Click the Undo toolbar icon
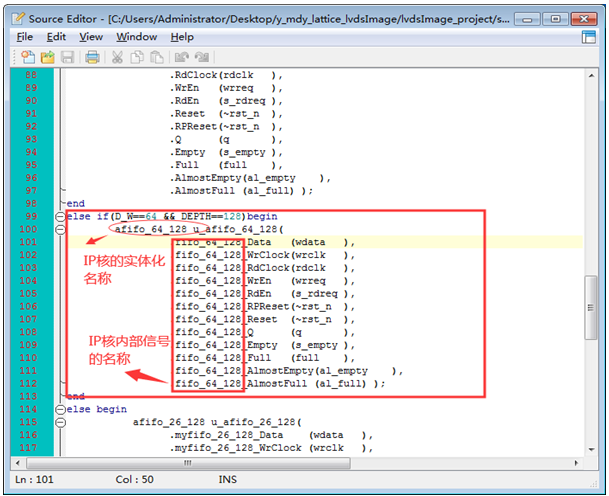Image resolution: width=609 pixels, height=496 pixels. click(x=181, y=57)
